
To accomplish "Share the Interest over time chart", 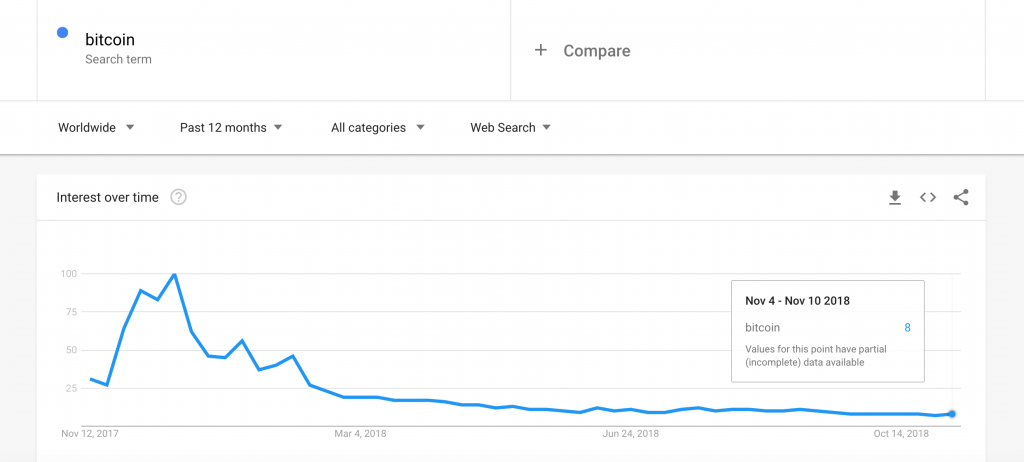I will 961,197.
